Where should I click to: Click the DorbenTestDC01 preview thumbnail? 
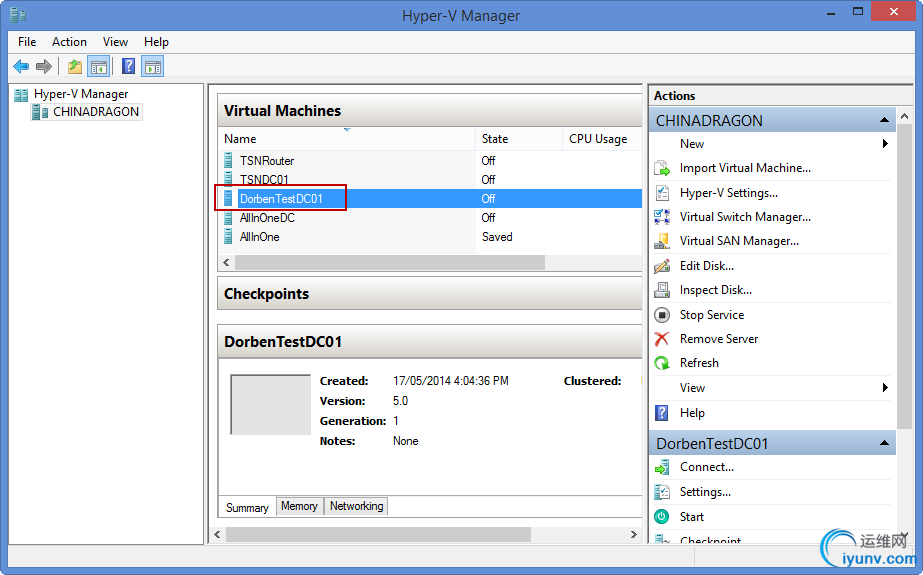270,404
